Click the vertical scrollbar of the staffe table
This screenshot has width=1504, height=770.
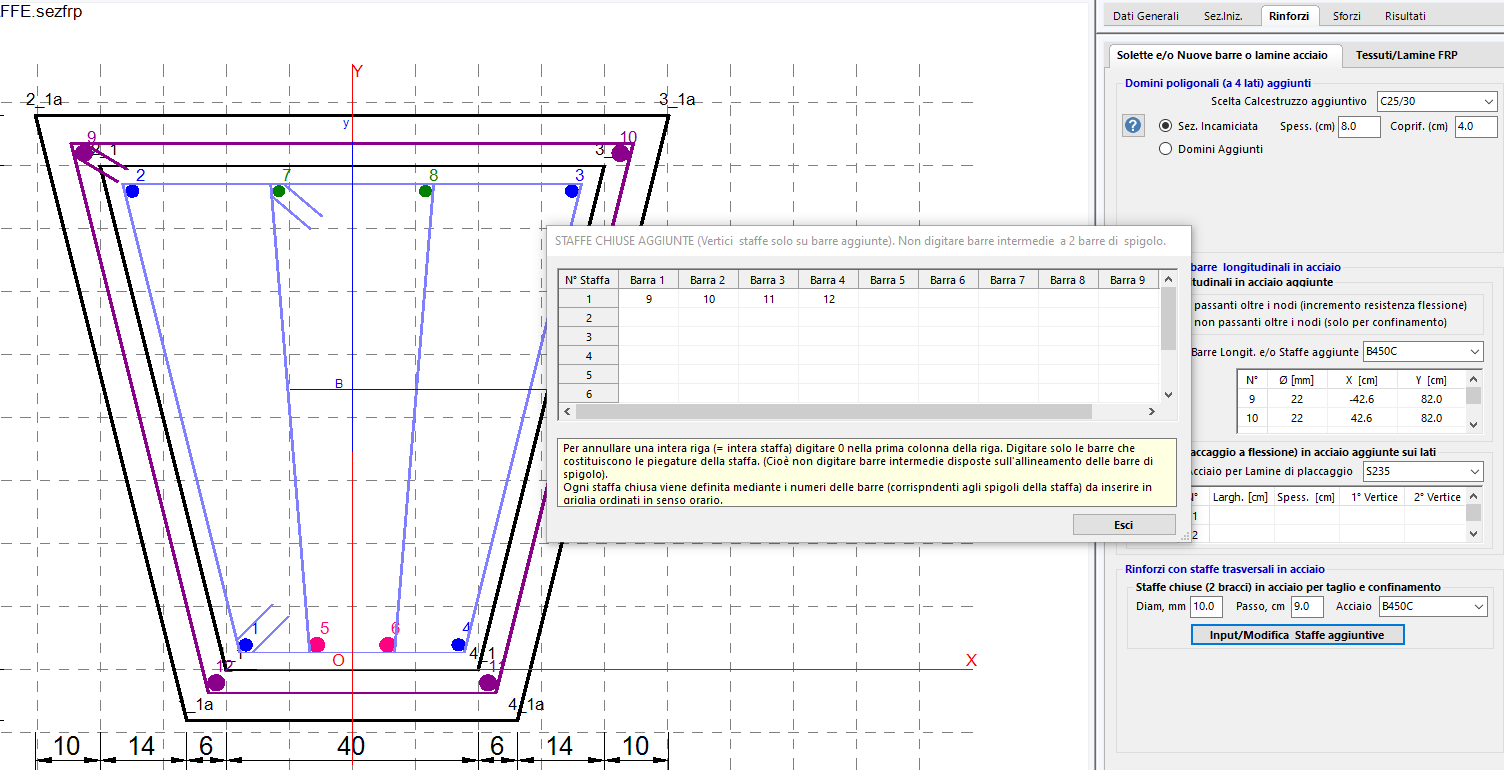(1168, 319)
